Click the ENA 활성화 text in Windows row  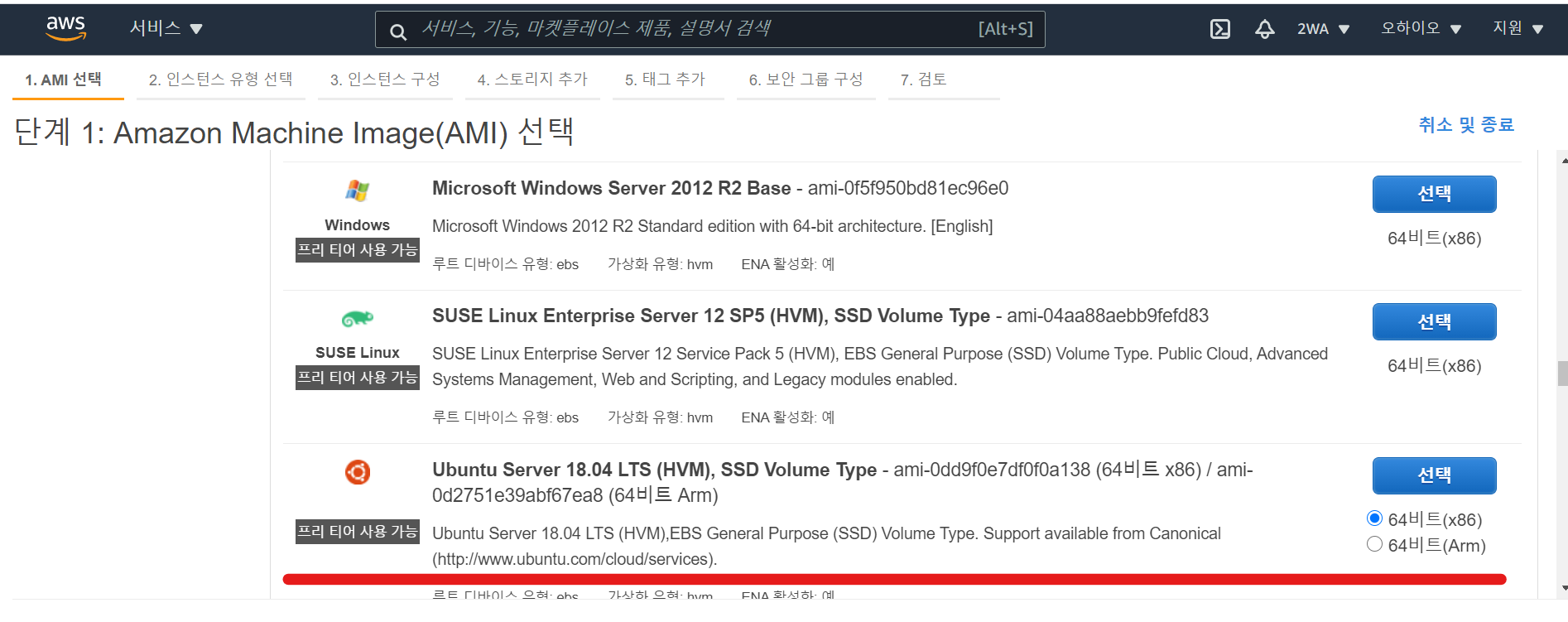[788, 264]
